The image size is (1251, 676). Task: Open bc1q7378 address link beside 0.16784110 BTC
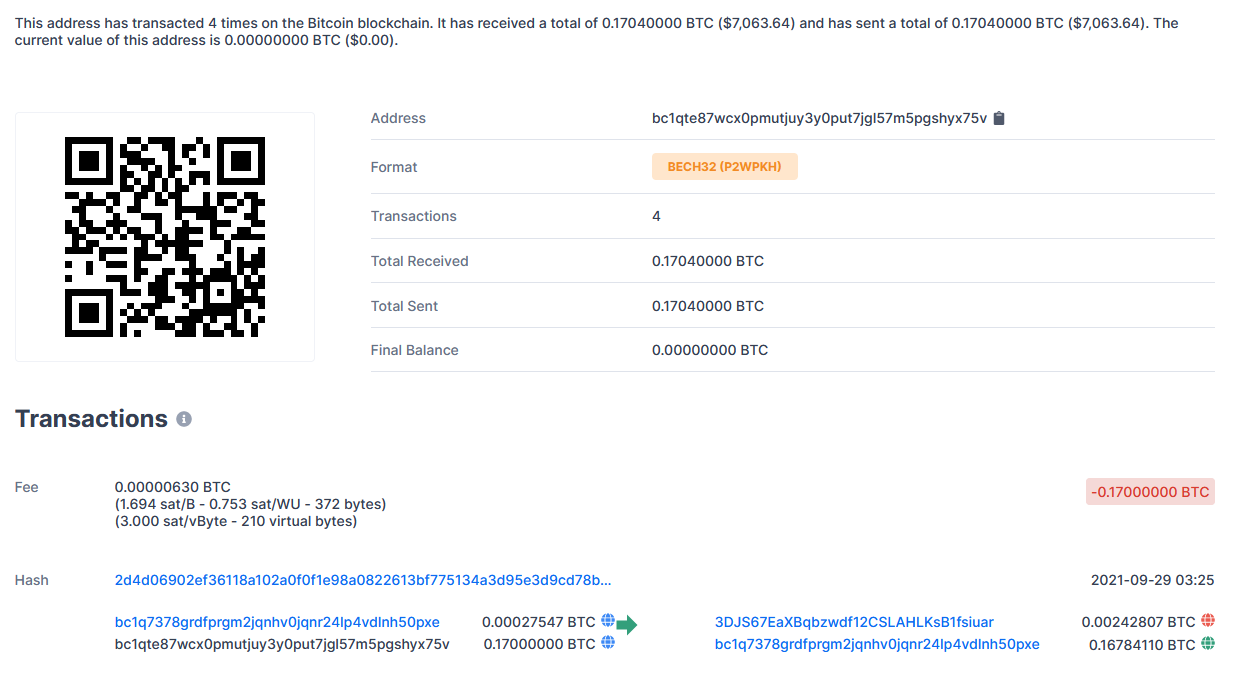click(877, 644)
